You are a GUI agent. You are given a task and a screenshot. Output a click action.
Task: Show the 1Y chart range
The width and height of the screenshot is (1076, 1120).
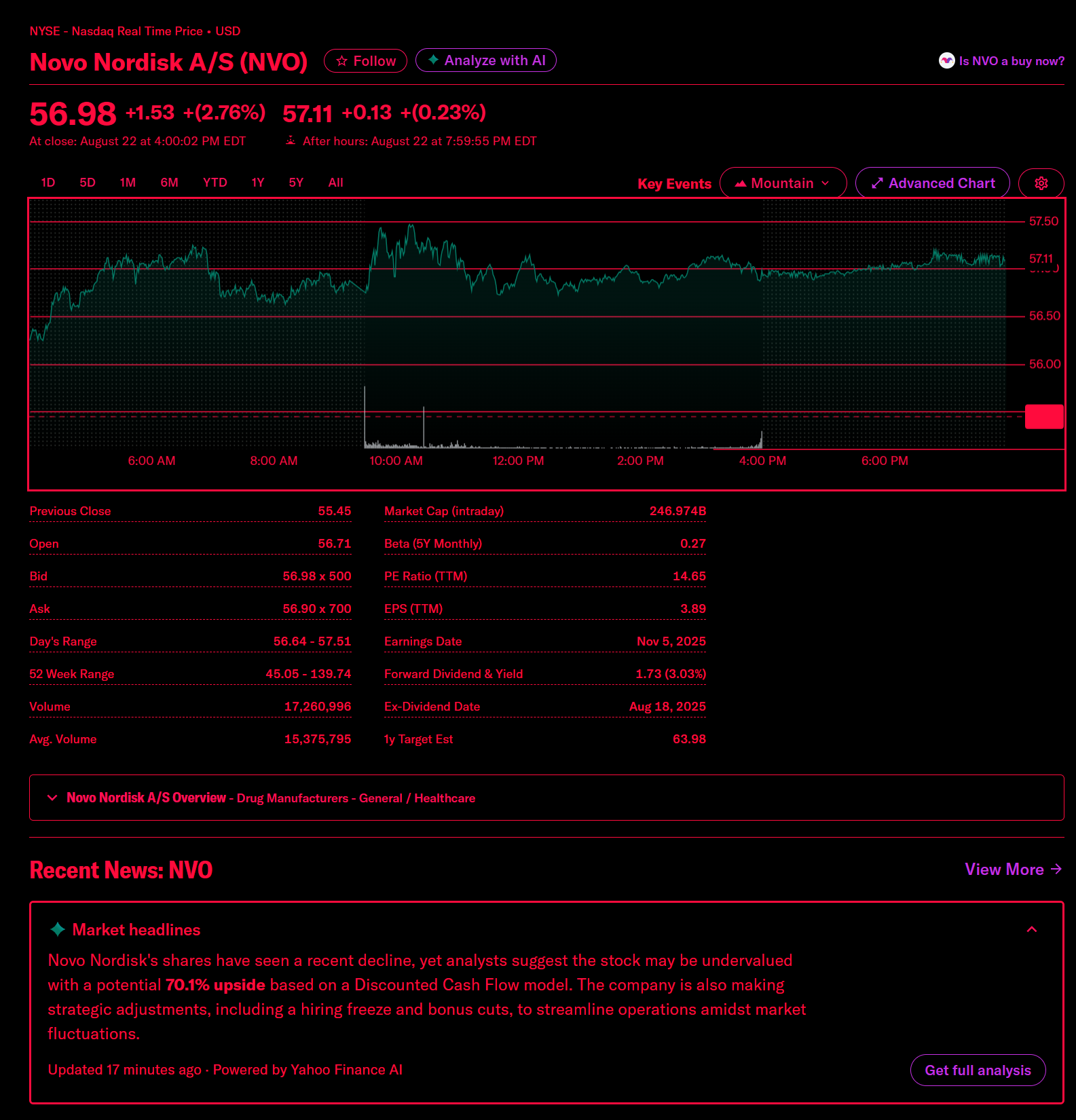[258, 183]
